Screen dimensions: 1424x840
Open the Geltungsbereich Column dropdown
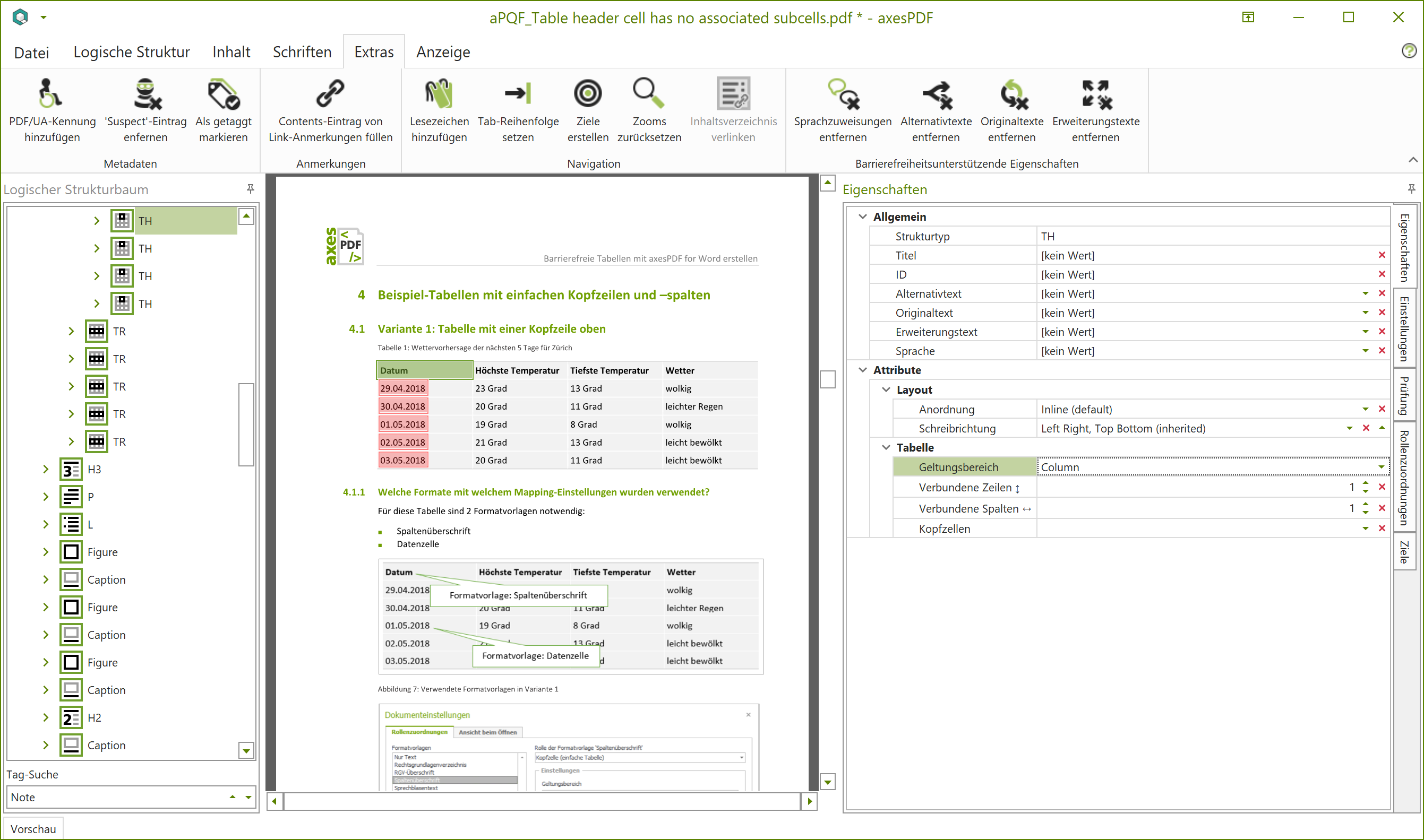1381,467
